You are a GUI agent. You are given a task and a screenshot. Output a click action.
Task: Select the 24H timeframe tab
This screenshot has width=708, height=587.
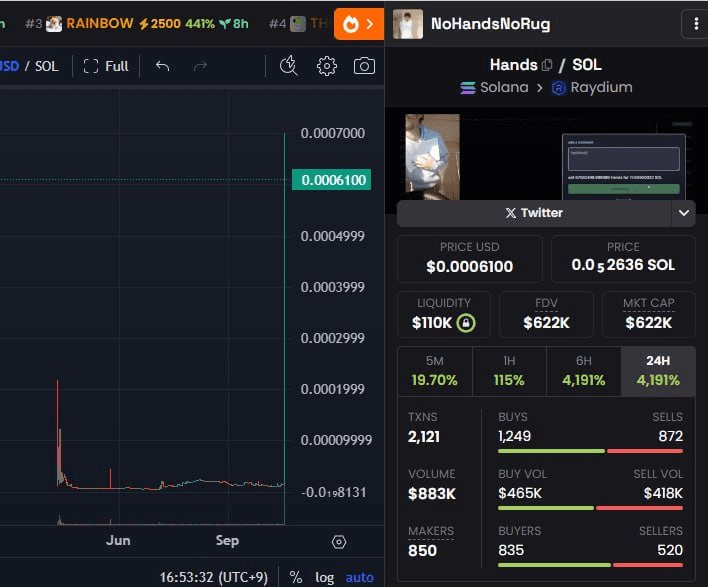coord(658,371)
